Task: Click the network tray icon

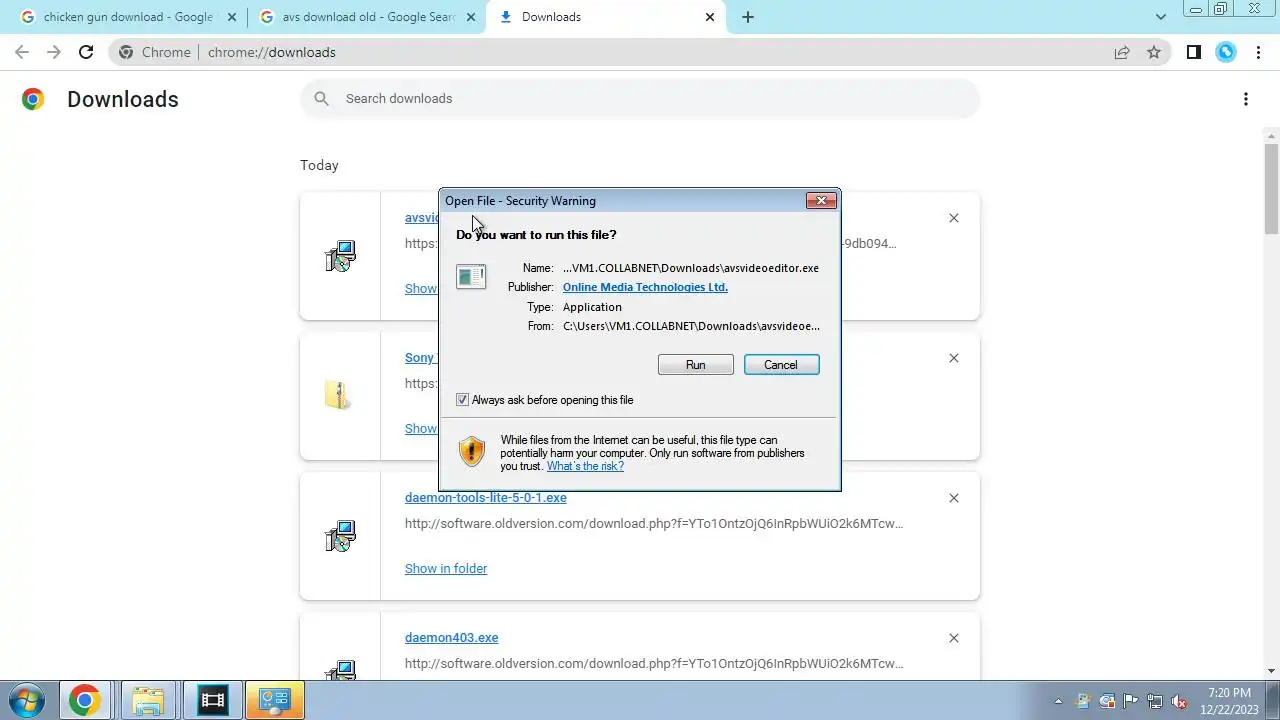Action: (1155, 701)
